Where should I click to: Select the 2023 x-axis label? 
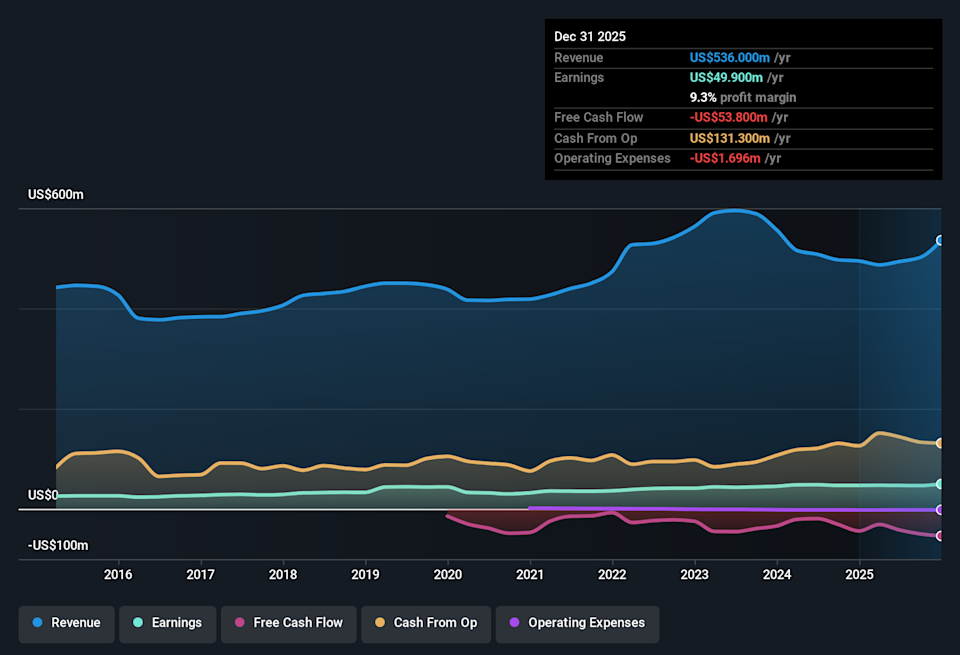[x=694, y=574]
